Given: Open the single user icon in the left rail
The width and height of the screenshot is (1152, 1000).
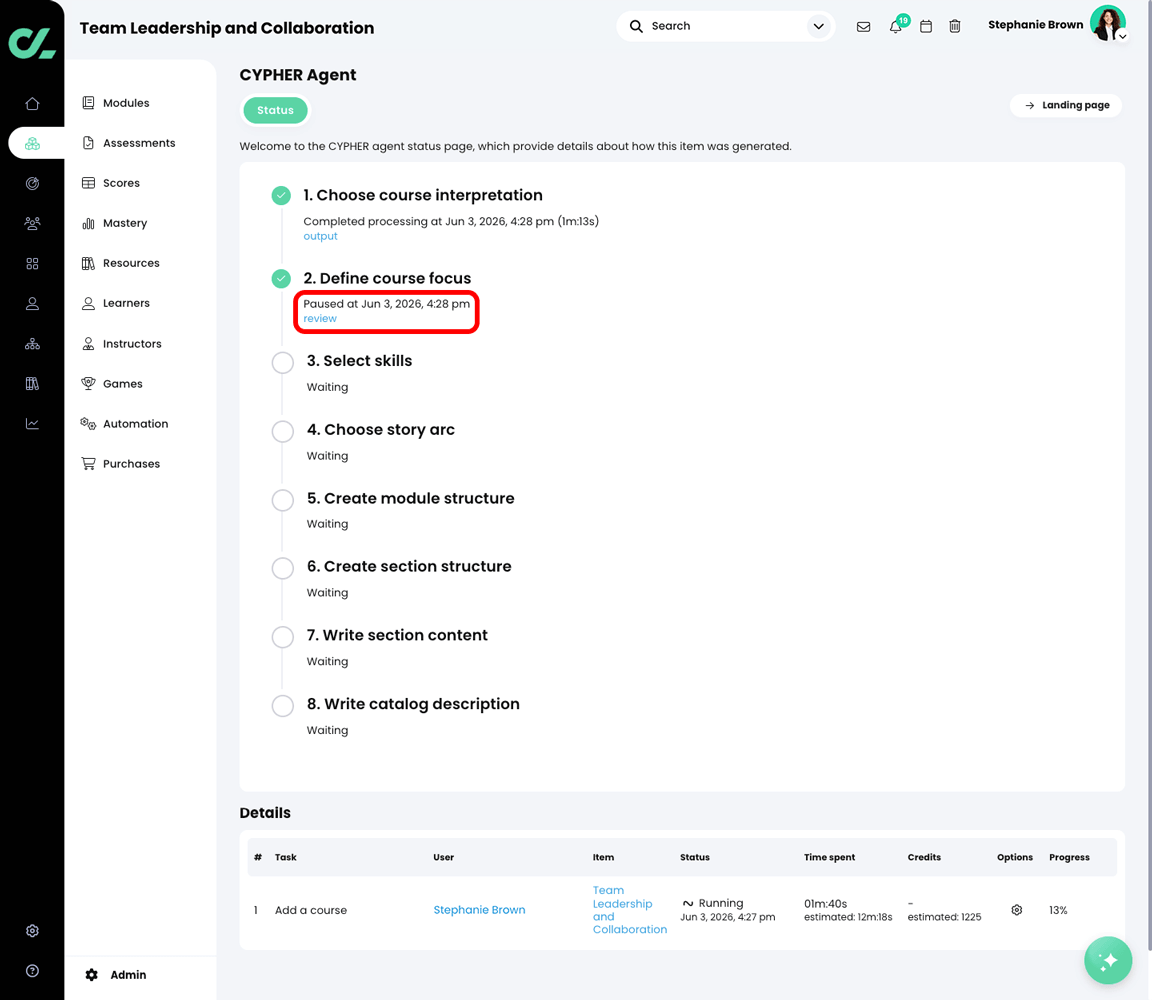Looking at the screenshot, I should 32,303.
